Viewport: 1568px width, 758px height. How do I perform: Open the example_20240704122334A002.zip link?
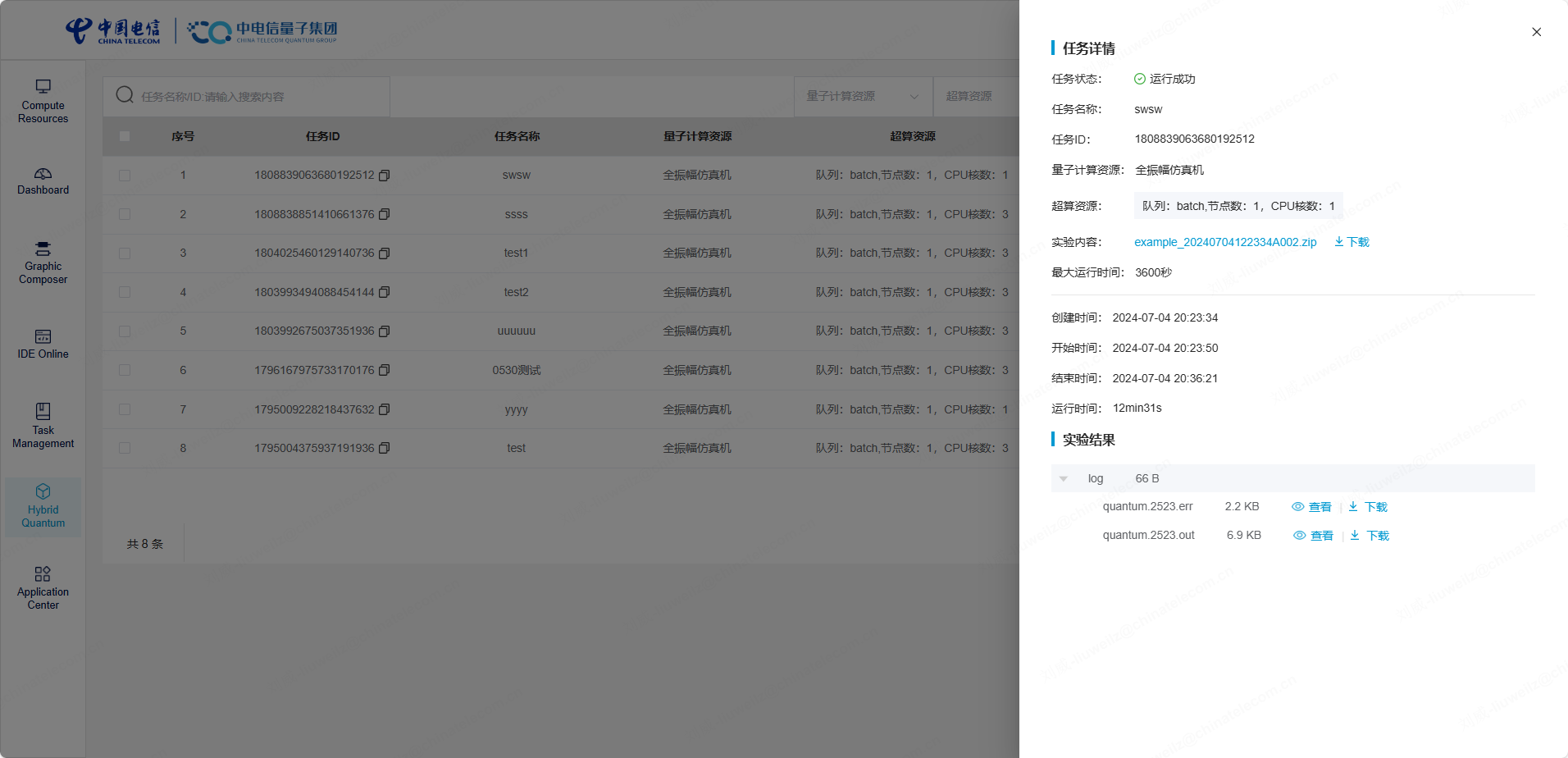(1225, 242)
